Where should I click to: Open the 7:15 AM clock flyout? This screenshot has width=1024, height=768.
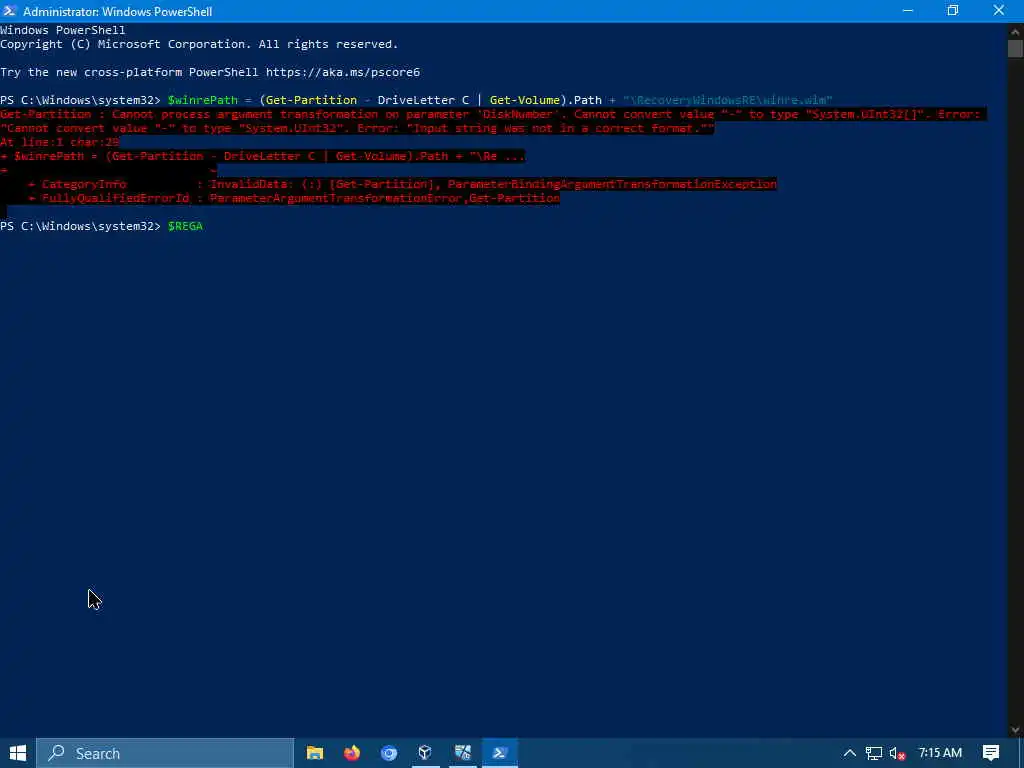pyautogui.click(x=940, y=753)
